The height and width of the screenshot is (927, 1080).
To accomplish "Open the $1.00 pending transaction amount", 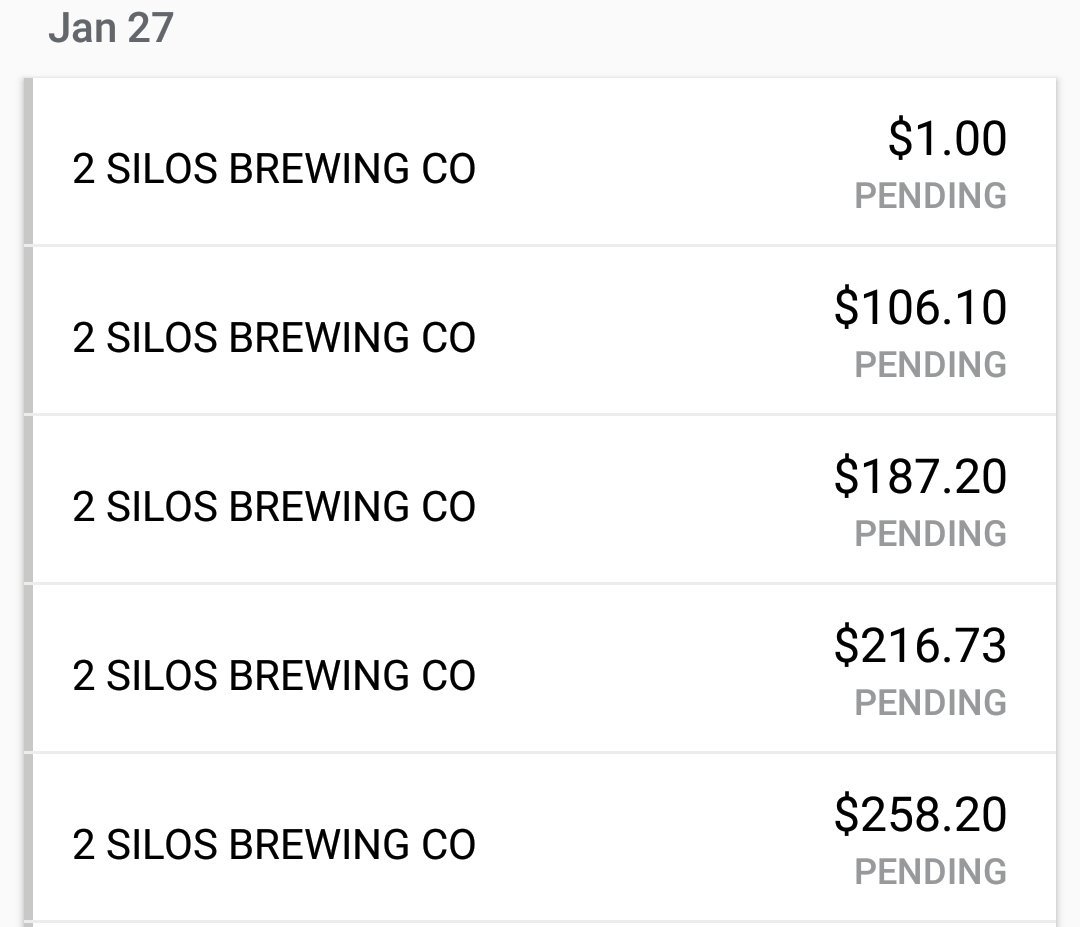I will click(946, 138).
